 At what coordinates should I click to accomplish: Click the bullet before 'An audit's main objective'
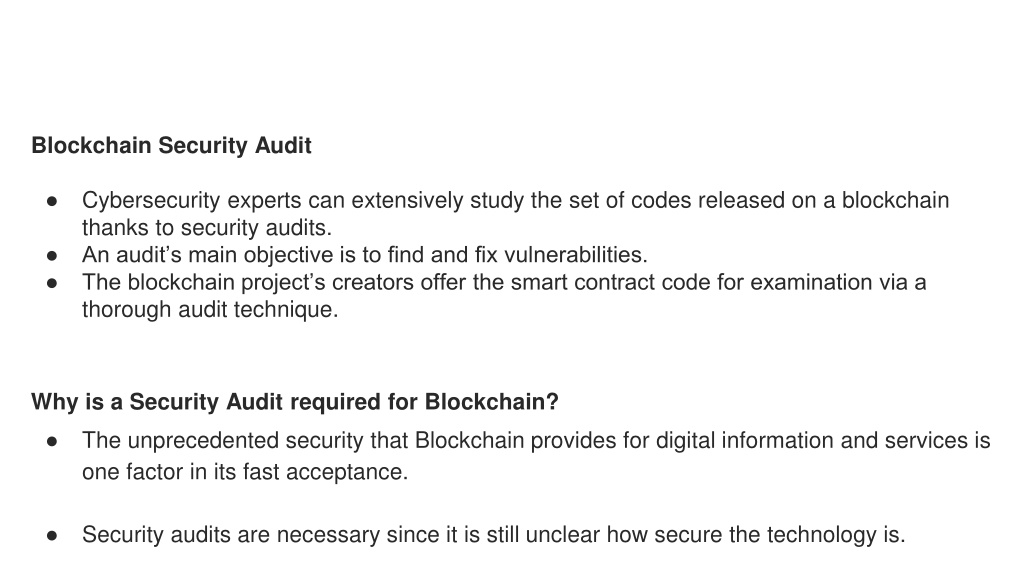(x=52, y=255)
